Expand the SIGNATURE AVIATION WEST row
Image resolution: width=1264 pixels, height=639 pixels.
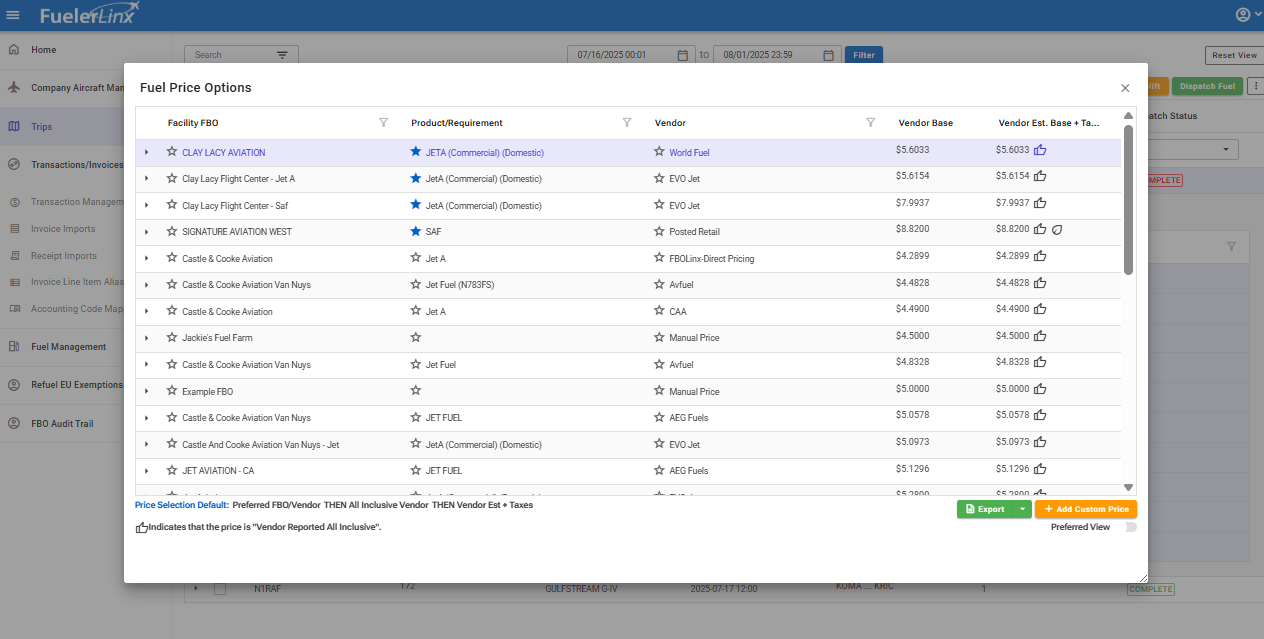pos(146,231)
